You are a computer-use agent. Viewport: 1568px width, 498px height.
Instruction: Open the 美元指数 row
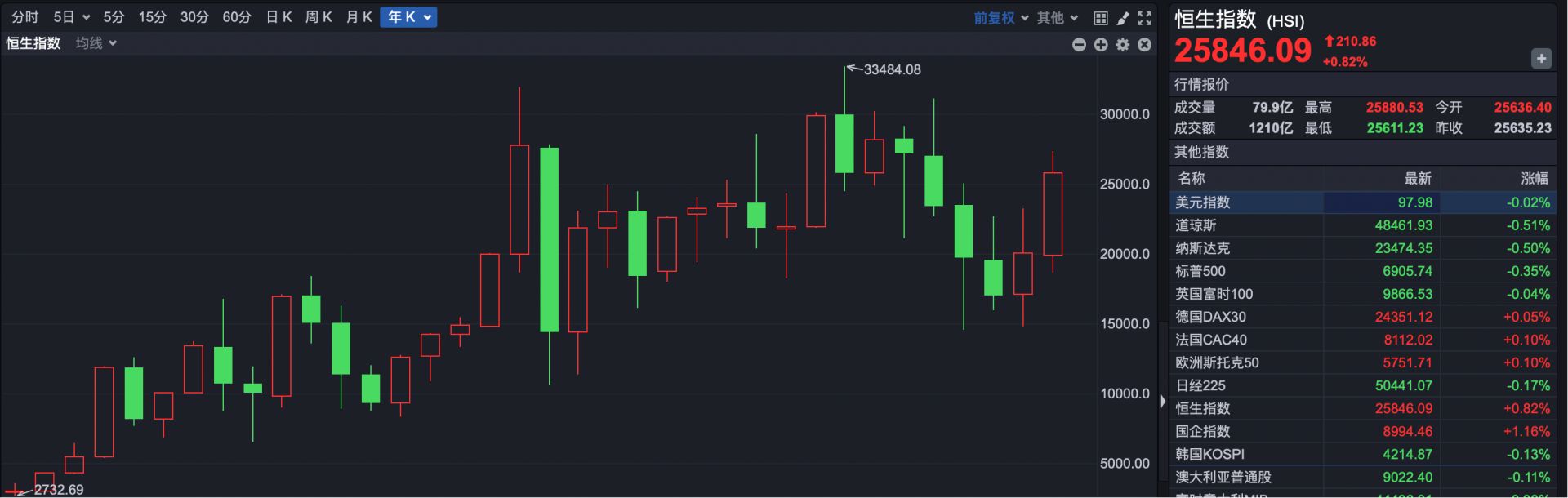point(1362,202)
